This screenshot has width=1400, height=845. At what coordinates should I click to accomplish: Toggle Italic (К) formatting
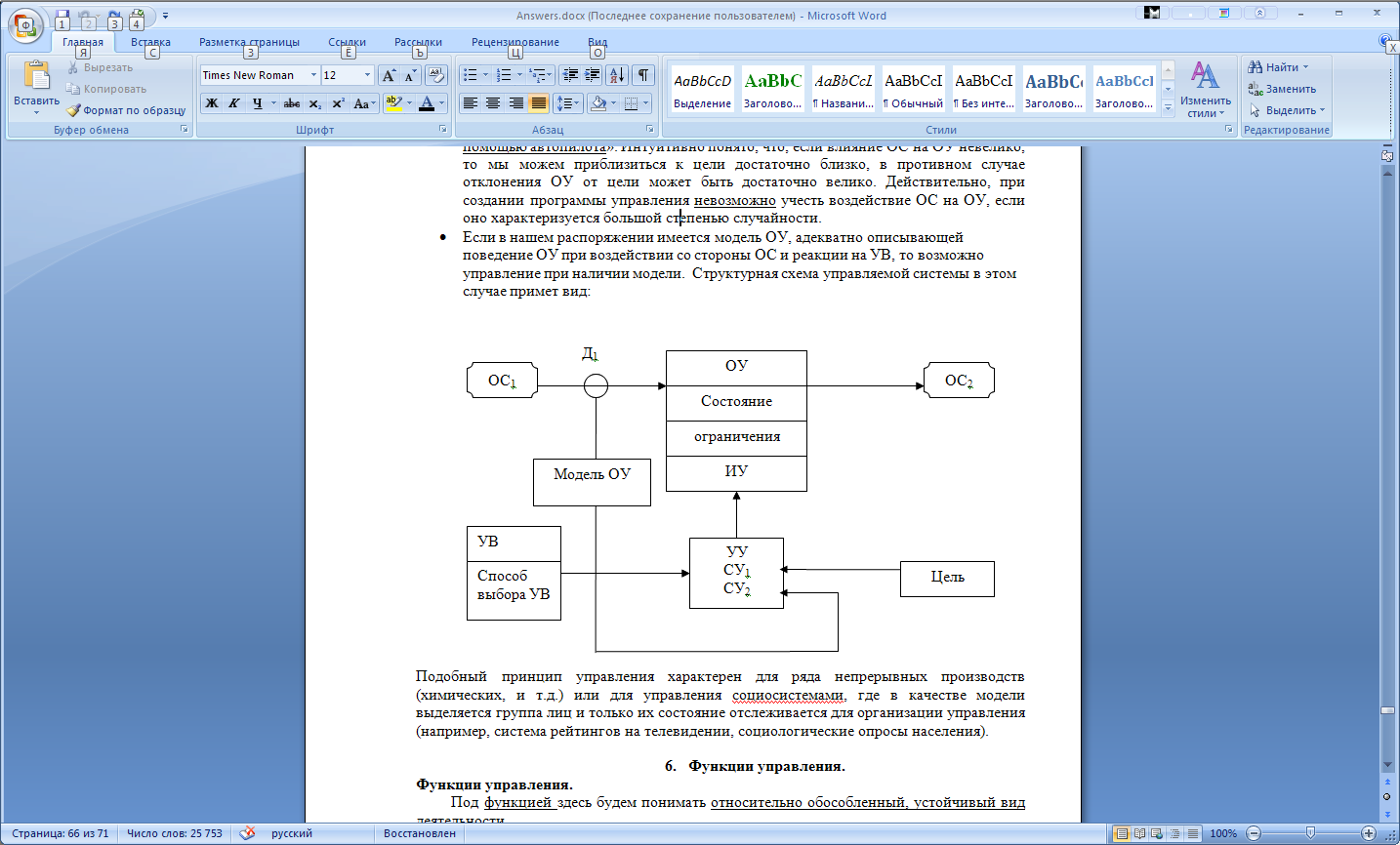coord(234,103)
